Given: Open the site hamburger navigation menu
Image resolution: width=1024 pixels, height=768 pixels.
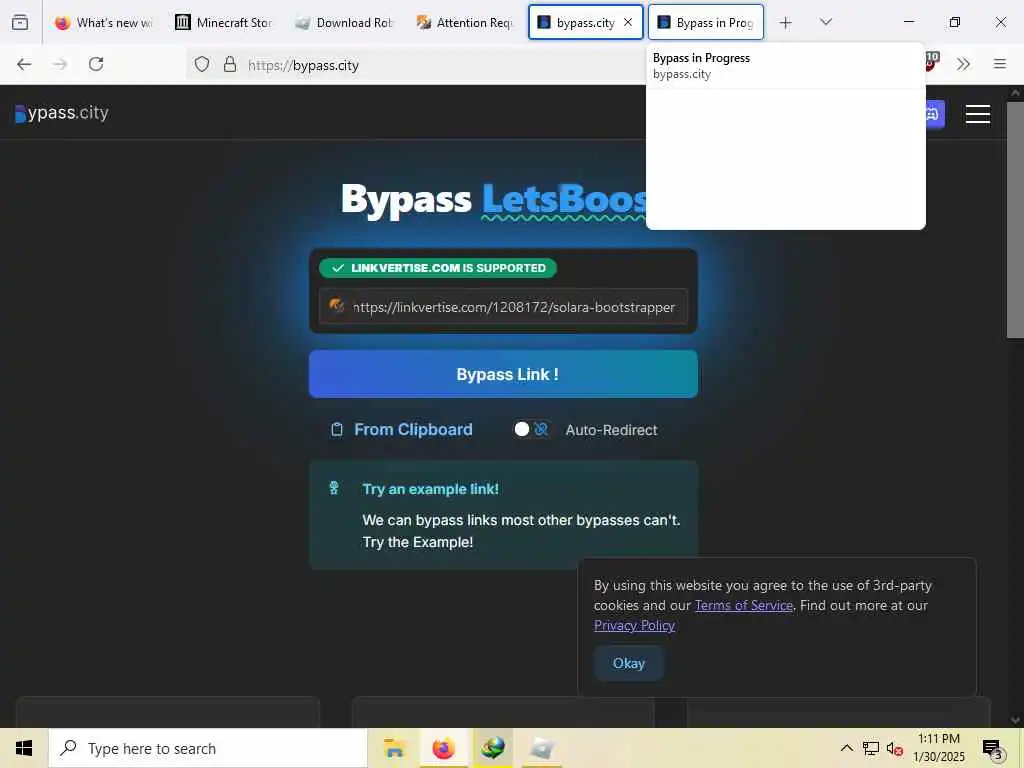Looking at the screenshot, I should click(x=978, y=114).
